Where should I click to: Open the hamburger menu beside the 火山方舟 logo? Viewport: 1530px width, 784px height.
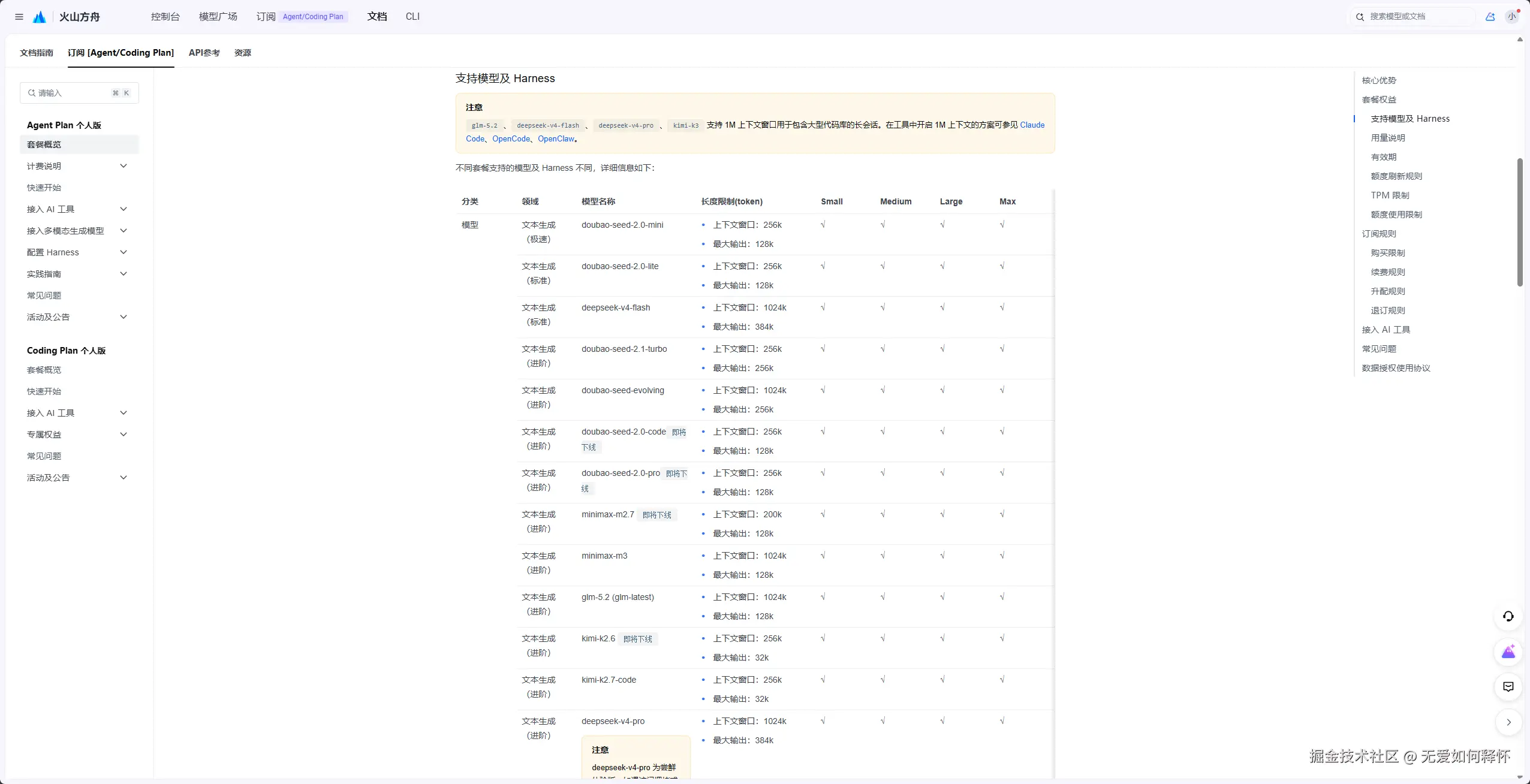pos(19,17)
